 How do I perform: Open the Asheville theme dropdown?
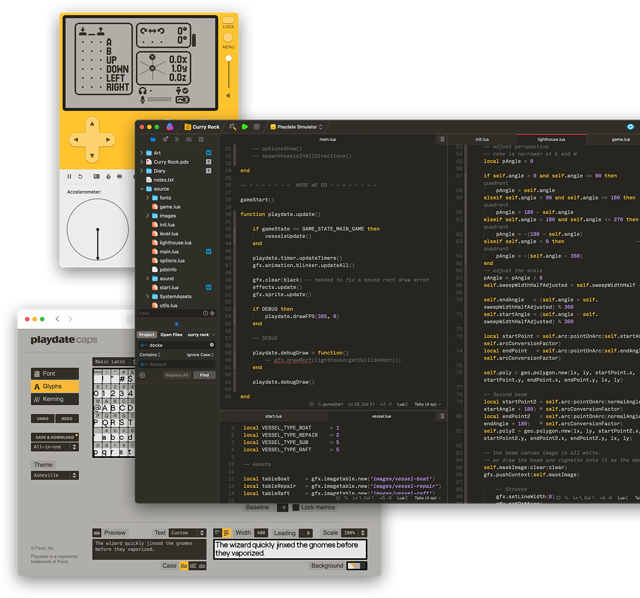point(55,475)
